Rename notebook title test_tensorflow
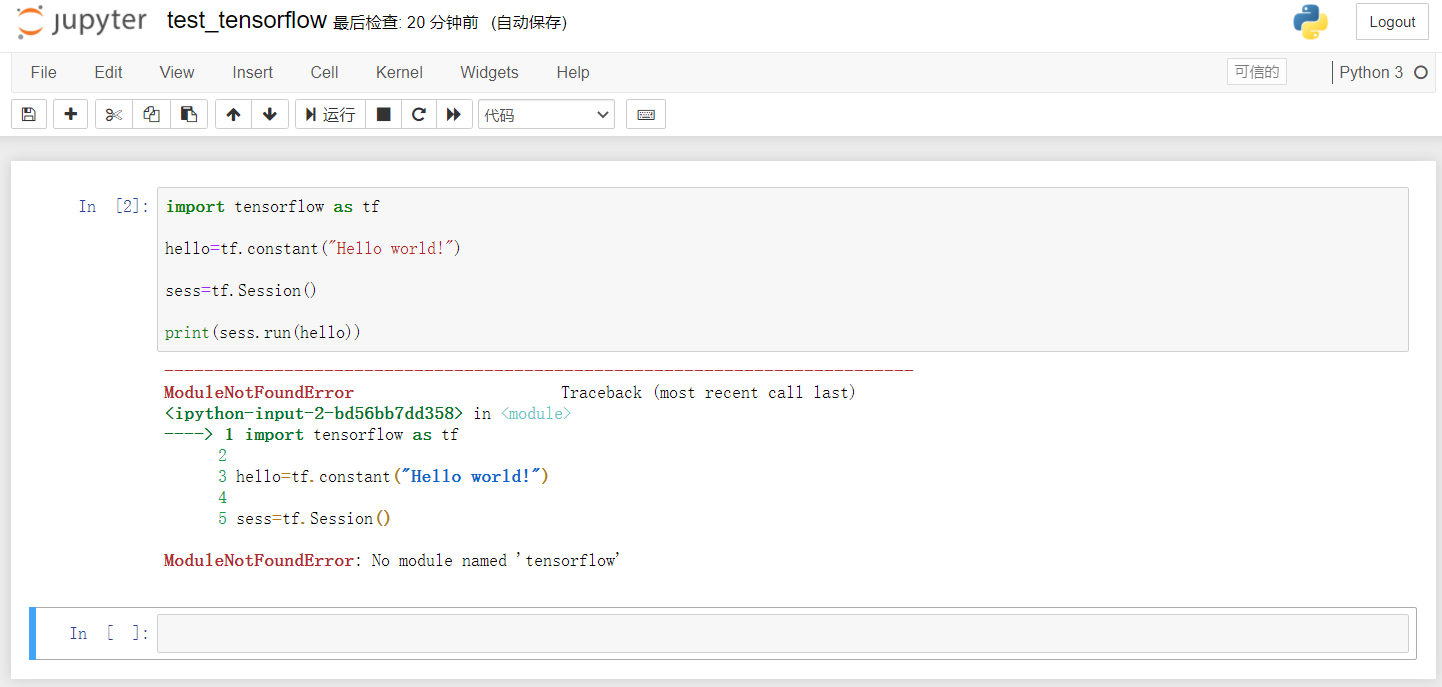 click(x=246, y=21)
